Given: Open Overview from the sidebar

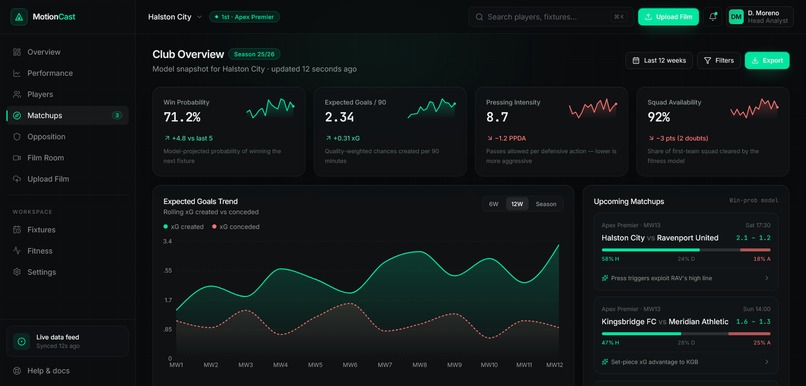Looking at the screenshot, I should point(67,52).
